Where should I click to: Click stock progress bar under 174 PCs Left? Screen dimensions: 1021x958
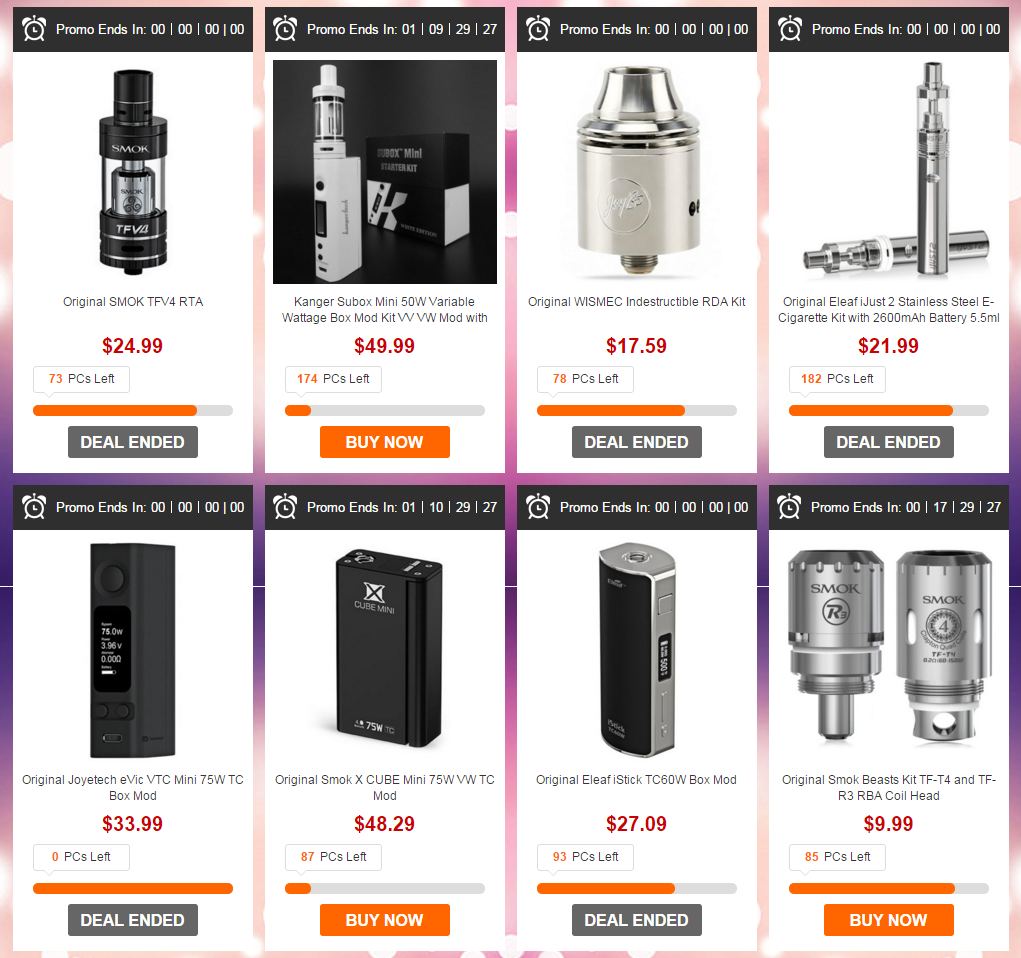(x=385, y=410)
